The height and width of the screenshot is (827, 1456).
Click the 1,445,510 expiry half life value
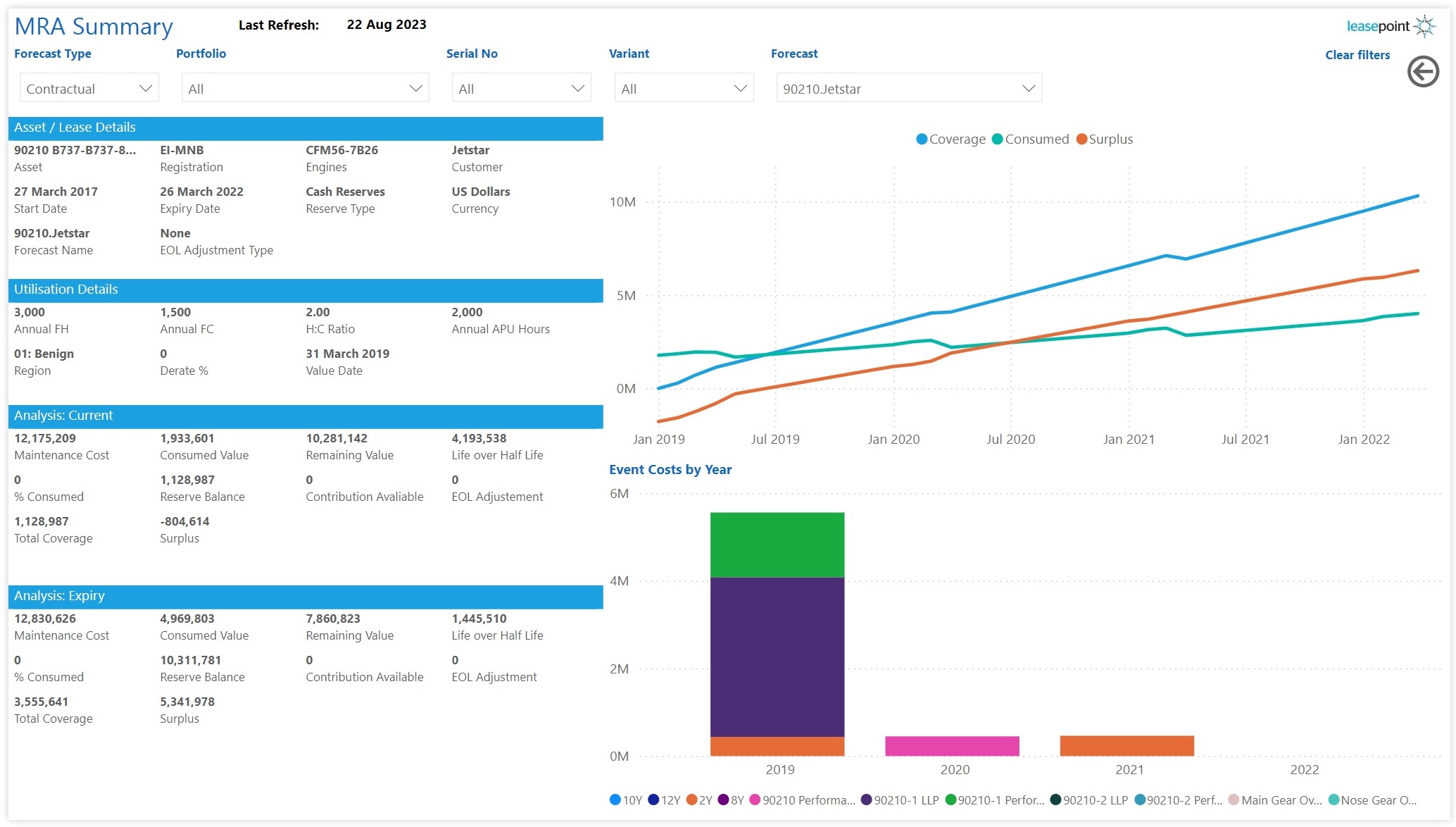(479, 618)
